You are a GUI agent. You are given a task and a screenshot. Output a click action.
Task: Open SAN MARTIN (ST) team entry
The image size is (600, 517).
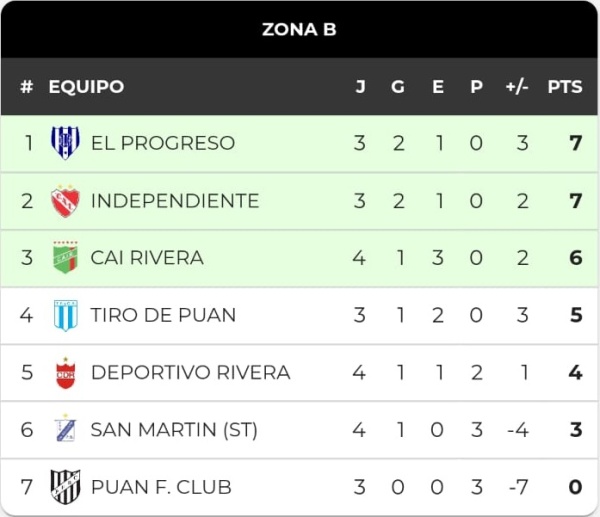click(x=174, y=430)
